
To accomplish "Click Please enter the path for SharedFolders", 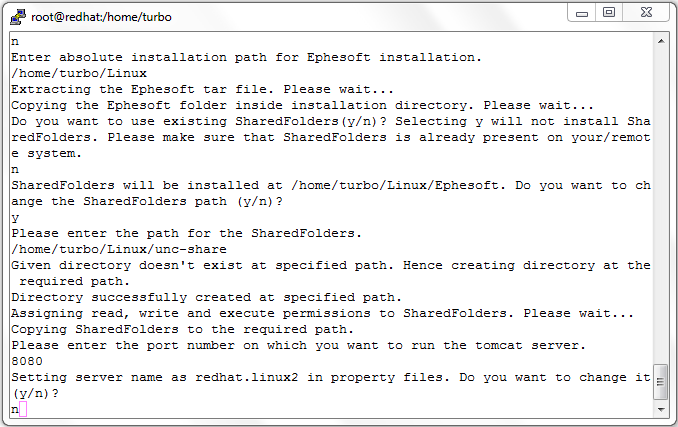I will point(186,233).
